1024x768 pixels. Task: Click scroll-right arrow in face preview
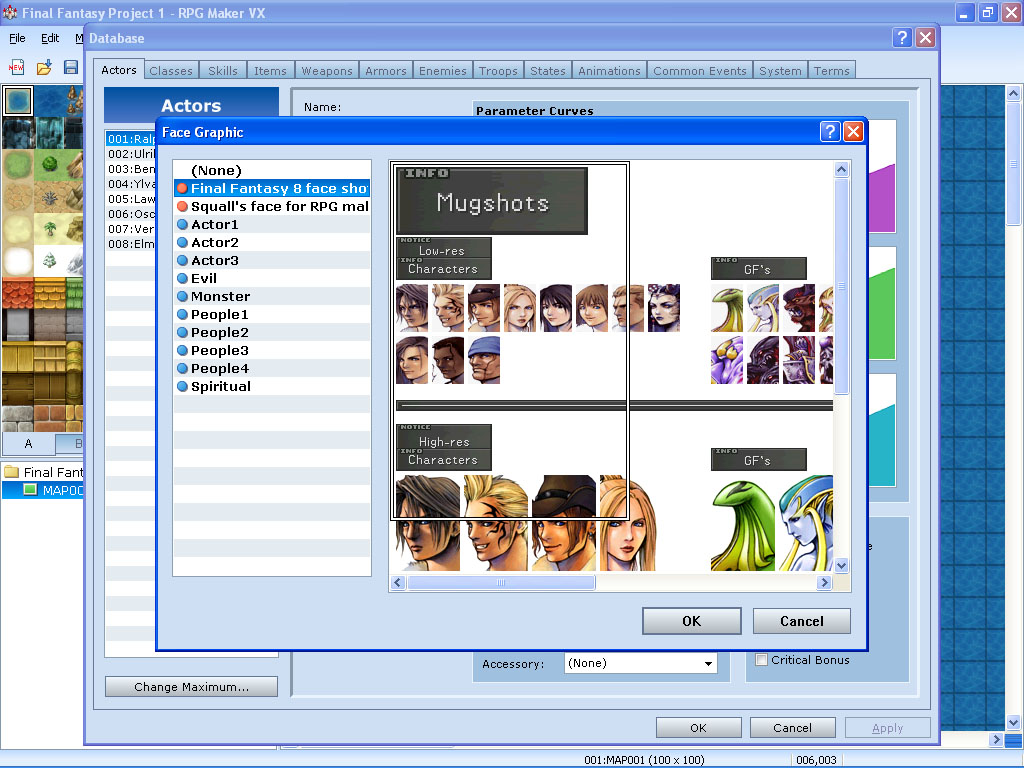click(x=824, y=583)
